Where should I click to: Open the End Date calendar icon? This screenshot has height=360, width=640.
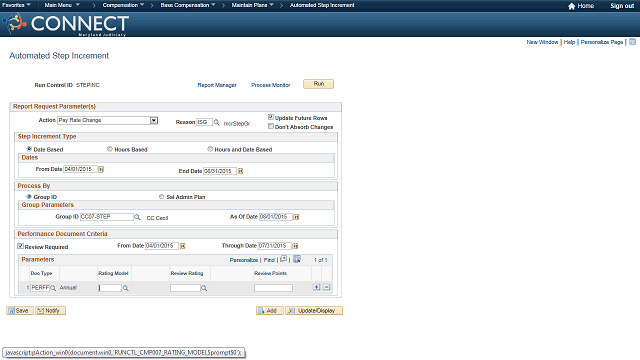(x=240, y=171)
